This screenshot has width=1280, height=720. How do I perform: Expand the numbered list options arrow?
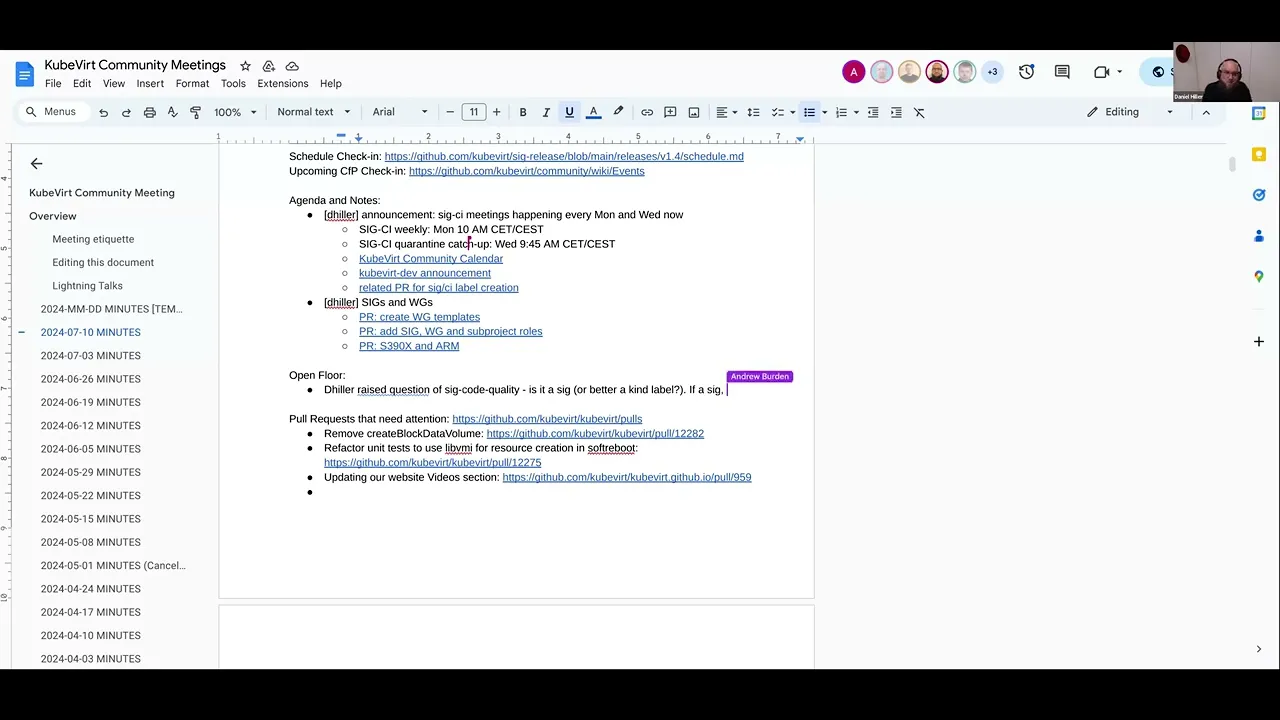pyautogui.click(x=856, y=112)
